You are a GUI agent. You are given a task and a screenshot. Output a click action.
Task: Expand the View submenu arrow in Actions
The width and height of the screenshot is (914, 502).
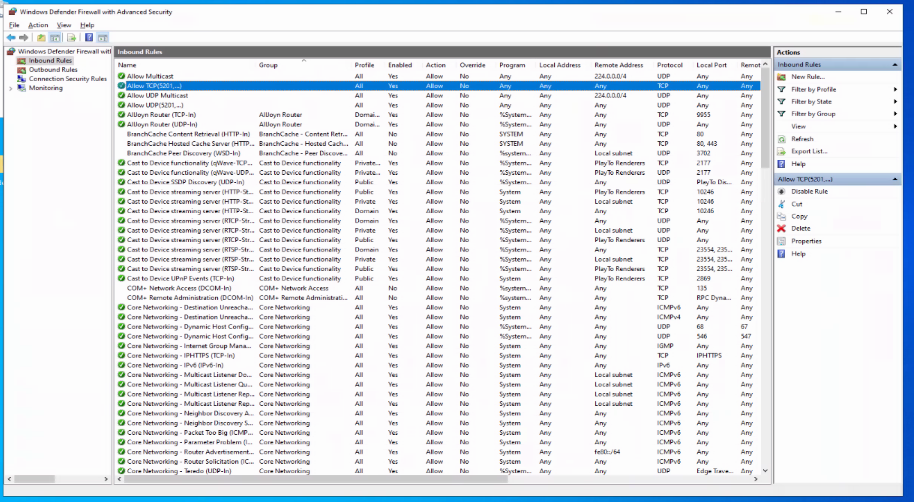point(895,127)
